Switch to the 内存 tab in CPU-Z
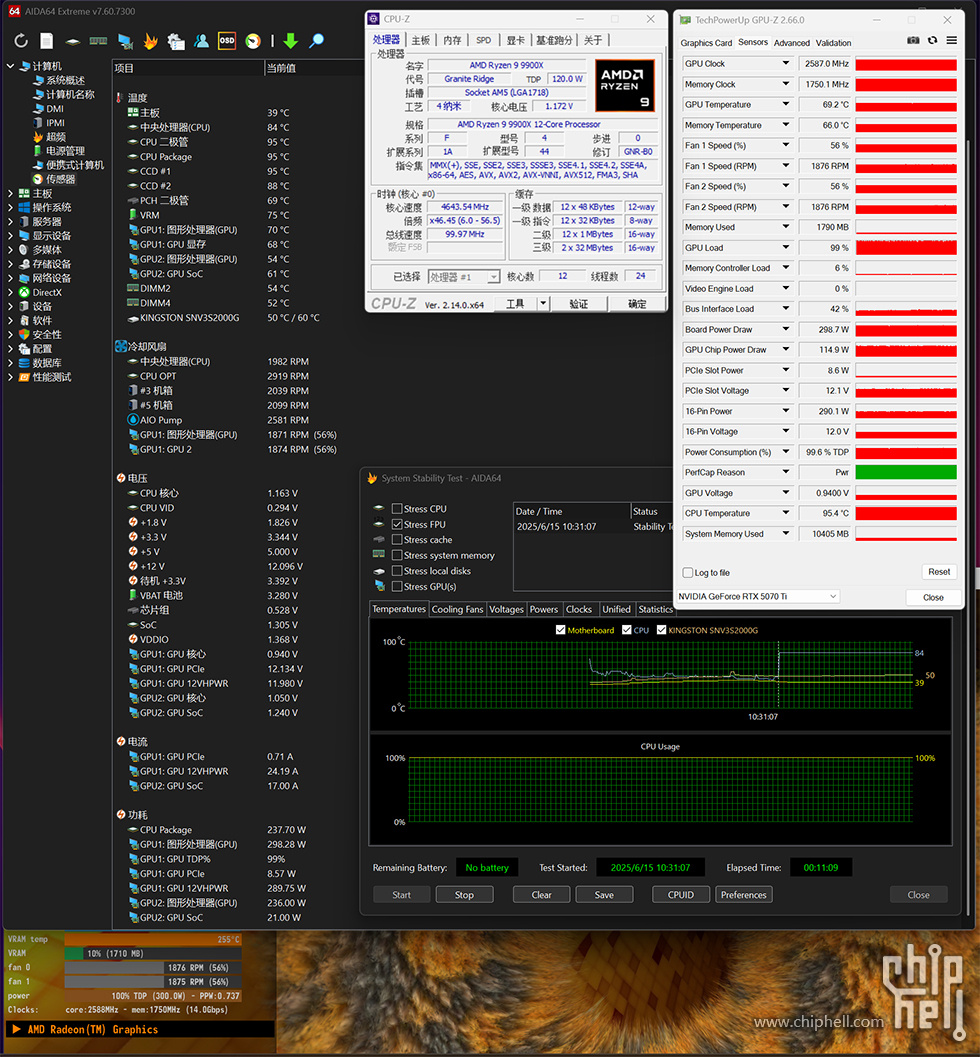Image resolution: width=980 pixels, height=1057 pixels. coord(452,40)
